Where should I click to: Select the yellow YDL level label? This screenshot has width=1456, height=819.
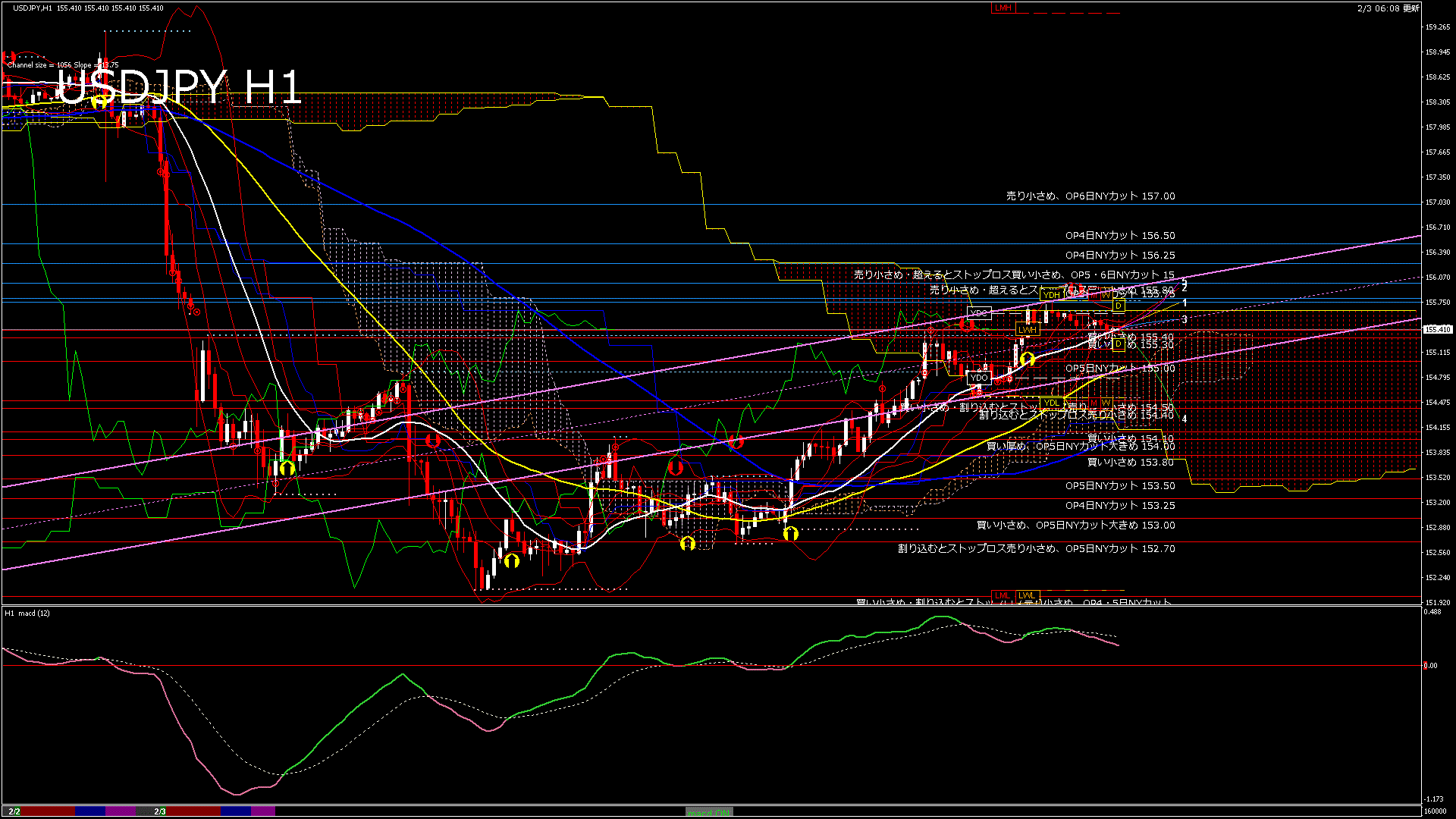tap(1052, 403)
